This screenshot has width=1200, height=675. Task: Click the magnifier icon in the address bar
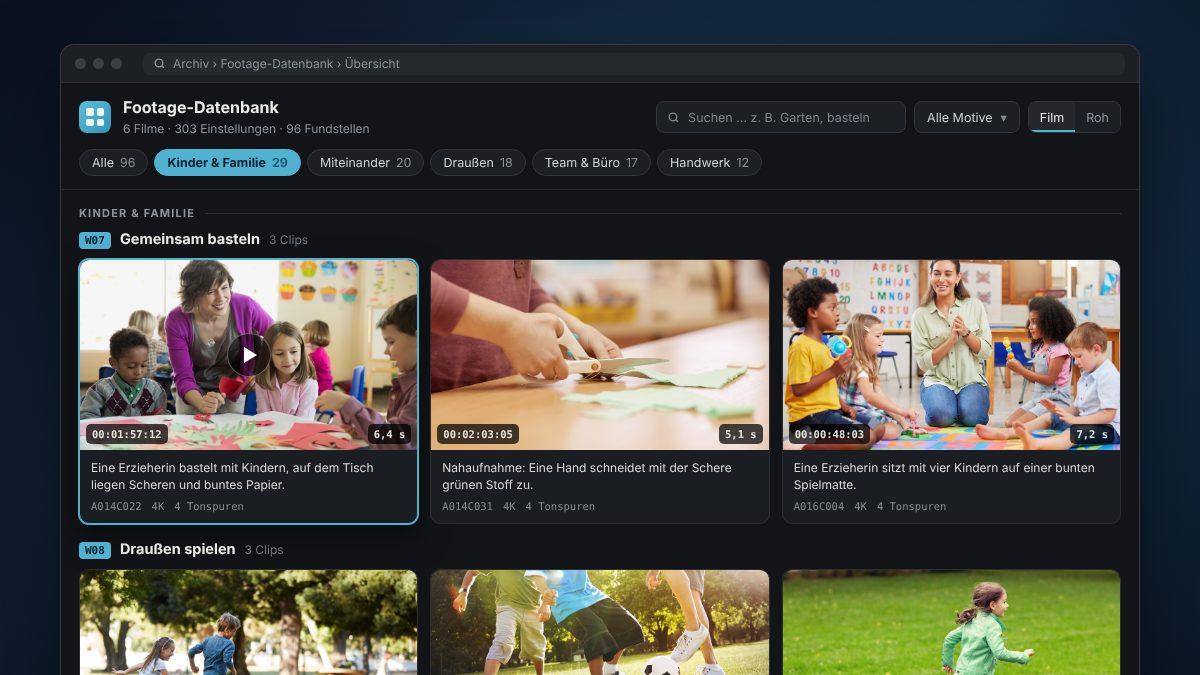tap(160, 63)
